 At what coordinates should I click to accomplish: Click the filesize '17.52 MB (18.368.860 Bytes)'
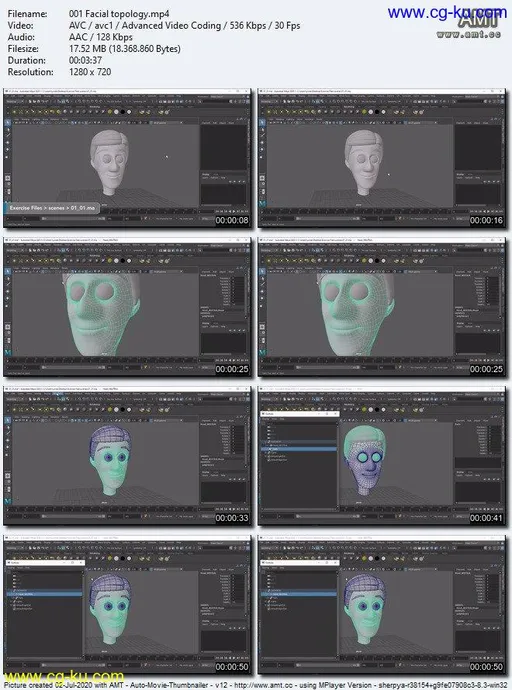pyautogui.click(x=125, y=49)
